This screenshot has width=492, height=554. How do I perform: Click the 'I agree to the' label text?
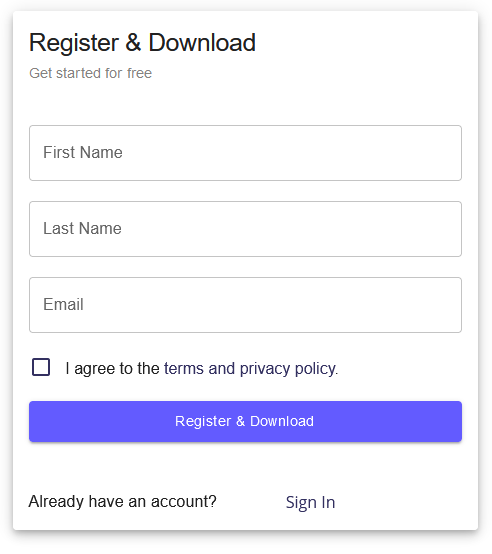coord(112,369)
